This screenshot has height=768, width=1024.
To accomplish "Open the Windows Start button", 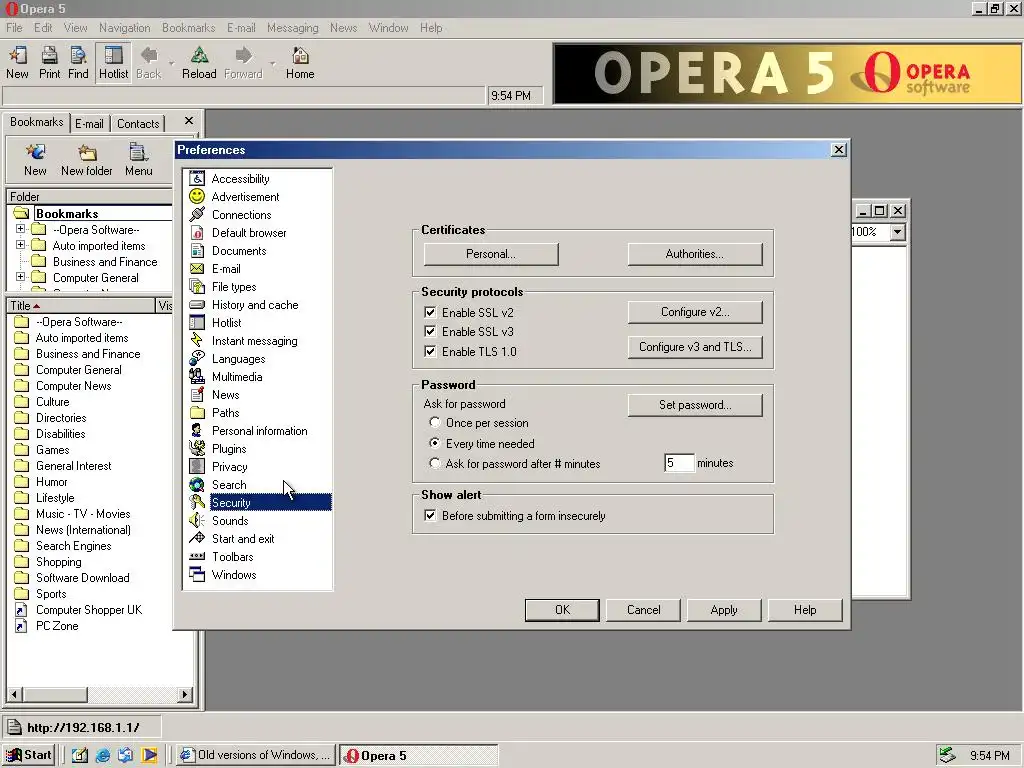I will pos(29,755).
